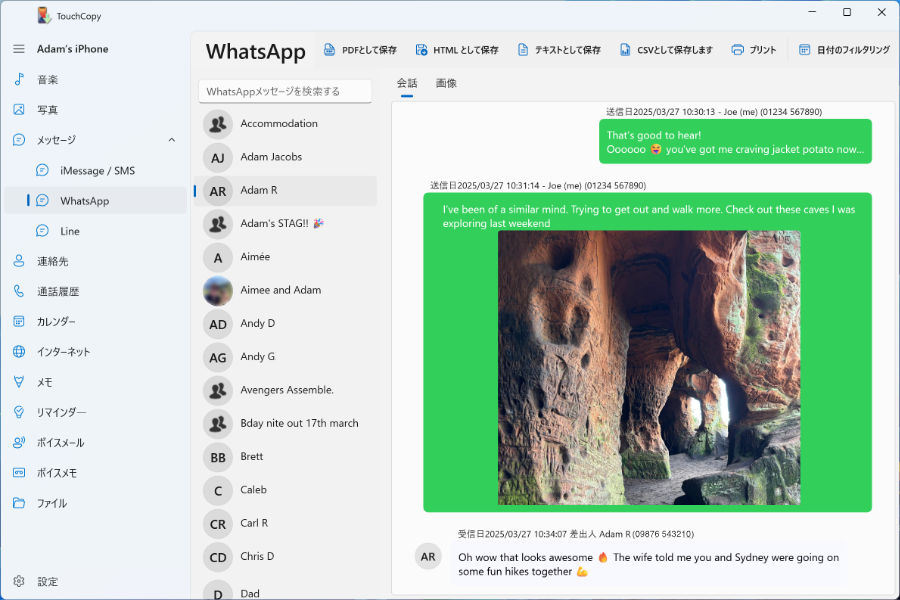Open Avengers Assemble. group chat

286,390
